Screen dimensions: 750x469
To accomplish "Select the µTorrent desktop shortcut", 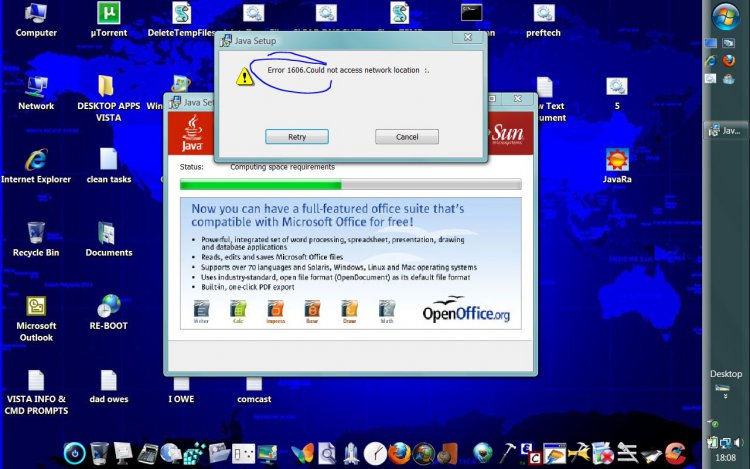I will pos(109,20).
